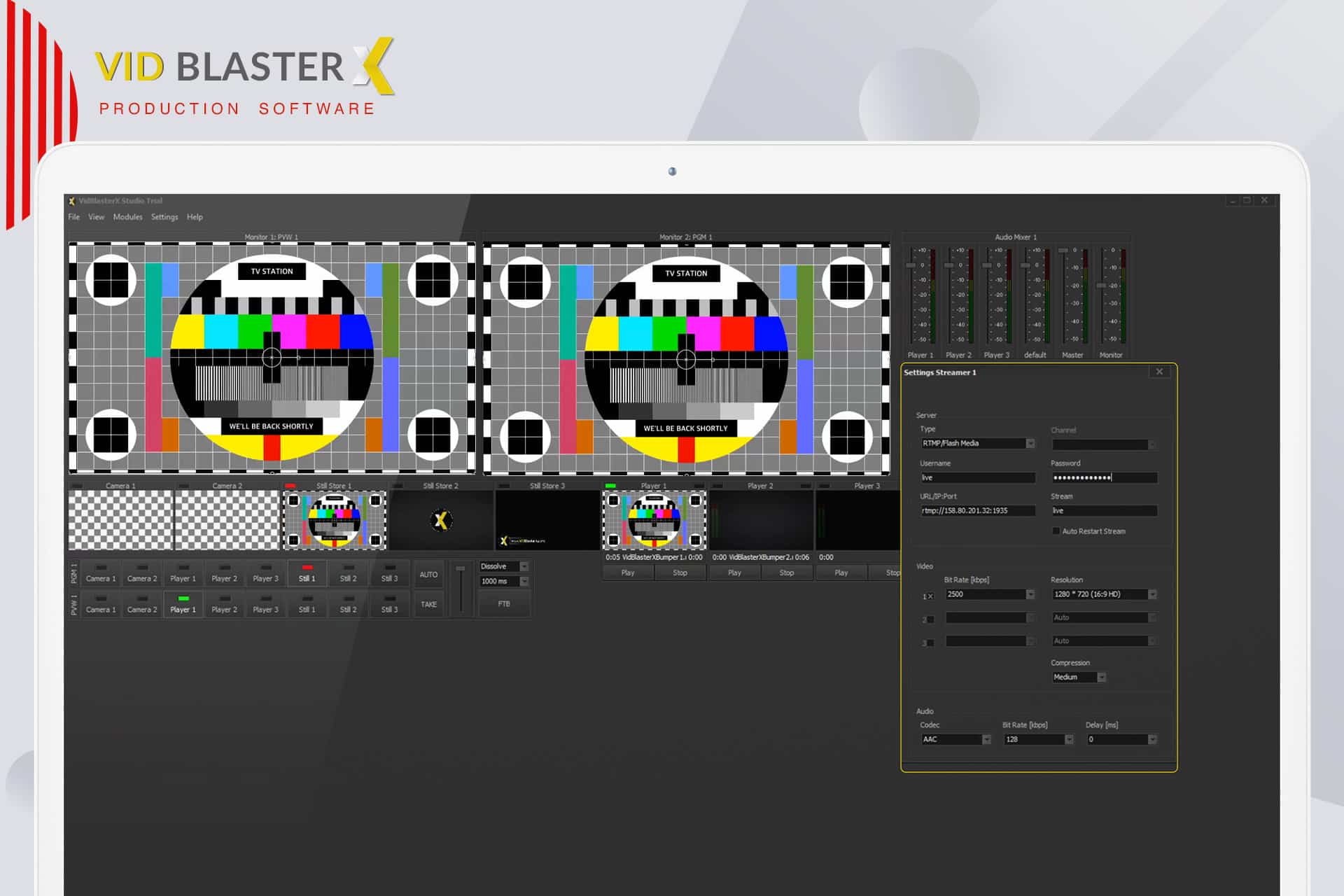Open the Modules menu
Viewport: 1344px width, 896px height.
[x=127, y=217]
